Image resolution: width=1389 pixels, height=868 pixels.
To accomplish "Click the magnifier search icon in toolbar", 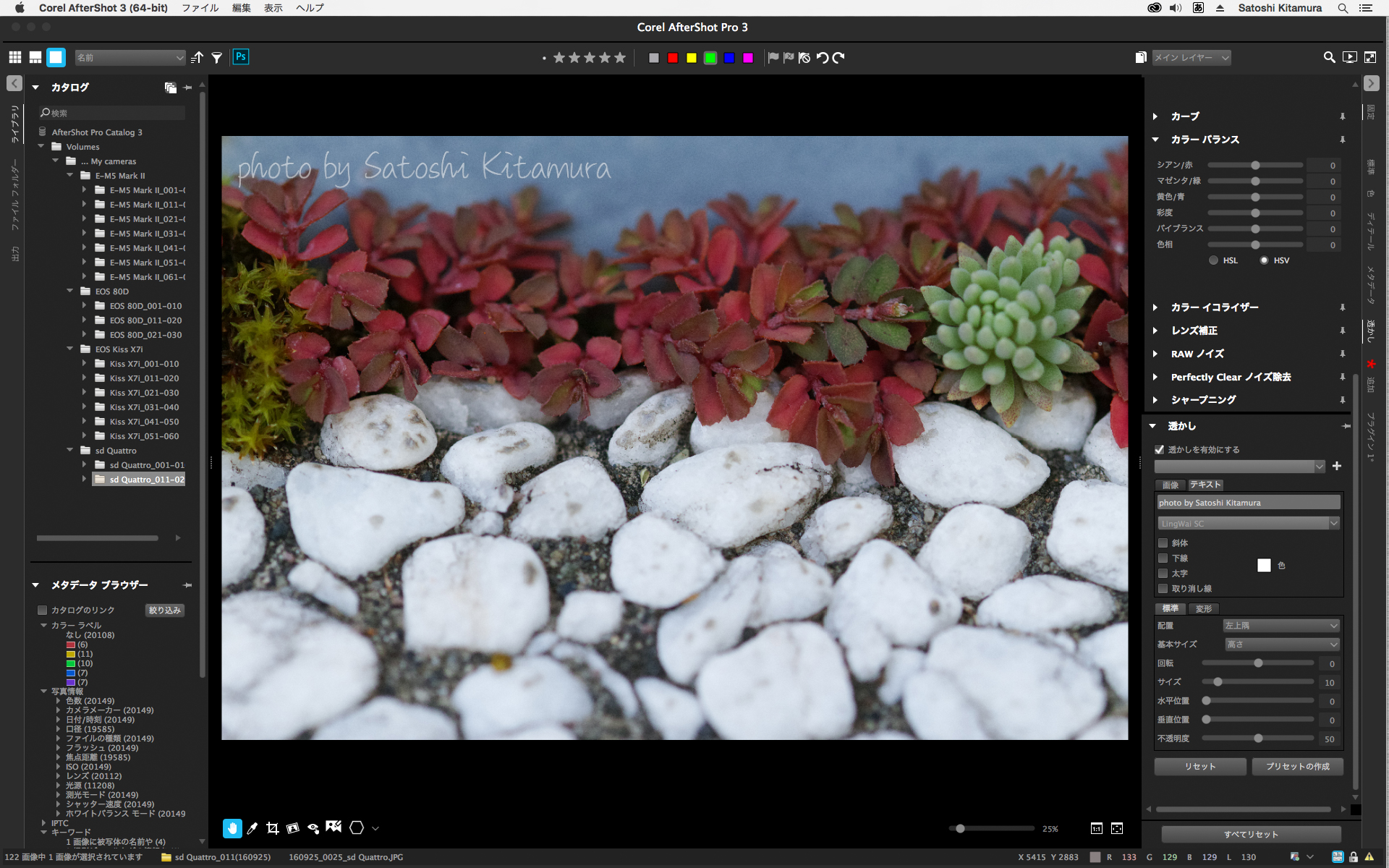I will [x=1329, y=58].
